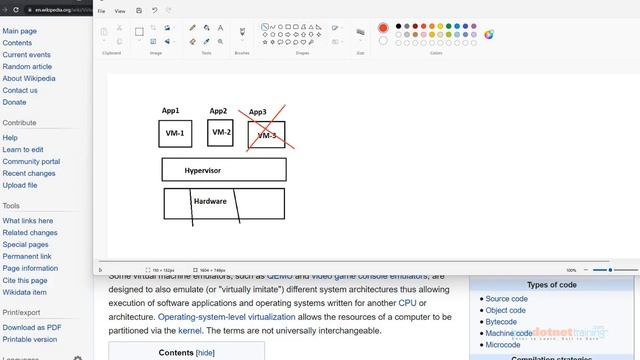Screen dimensions: 640x360
Task: Click the zoom out minus button
Action: coord(586,270)
